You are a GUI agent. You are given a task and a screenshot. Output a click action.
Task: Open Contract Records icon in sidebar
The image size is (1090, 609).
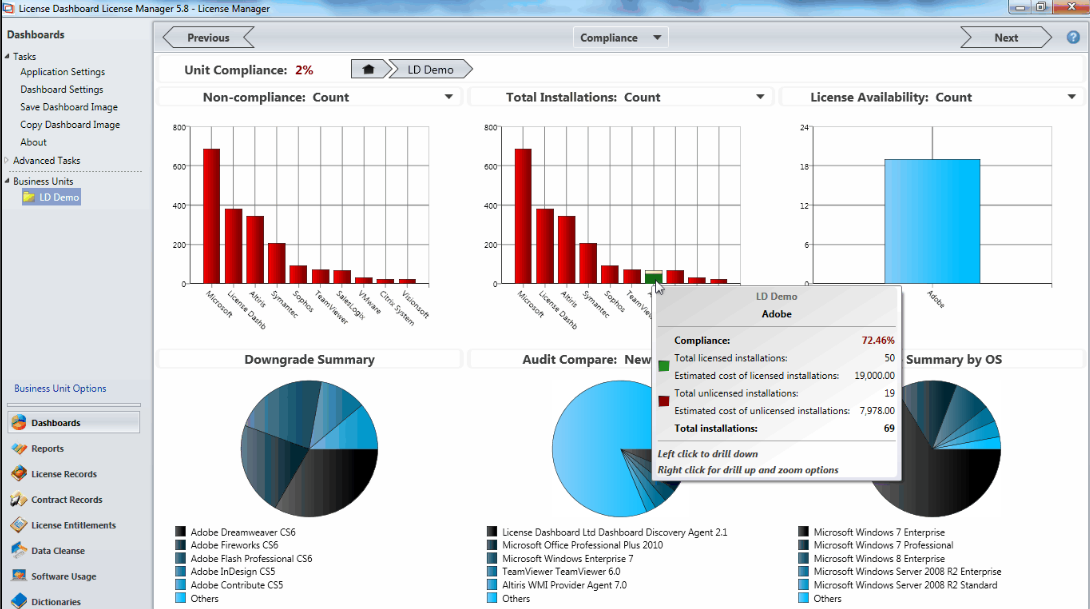coord(18,500)
